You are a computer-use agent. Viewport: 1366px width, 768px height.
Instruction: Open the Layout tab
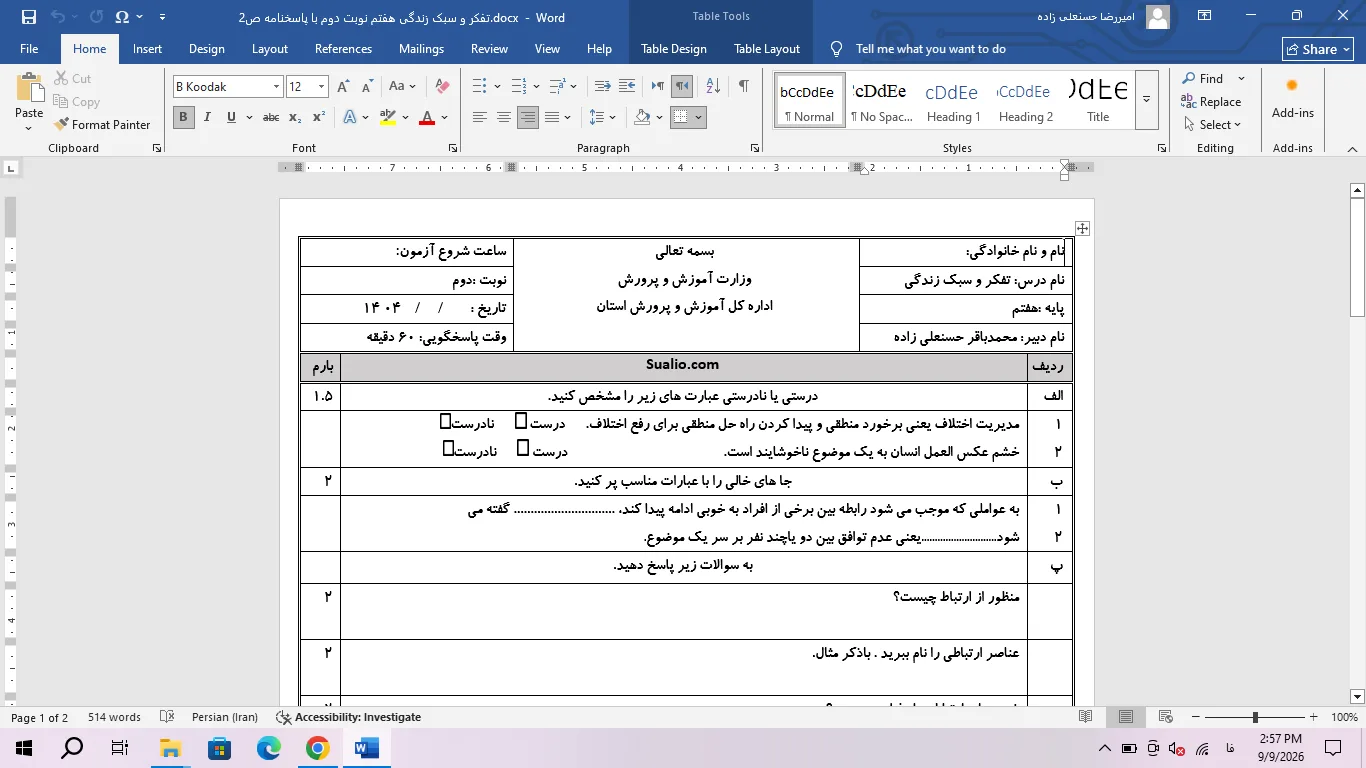click(270, 49)
